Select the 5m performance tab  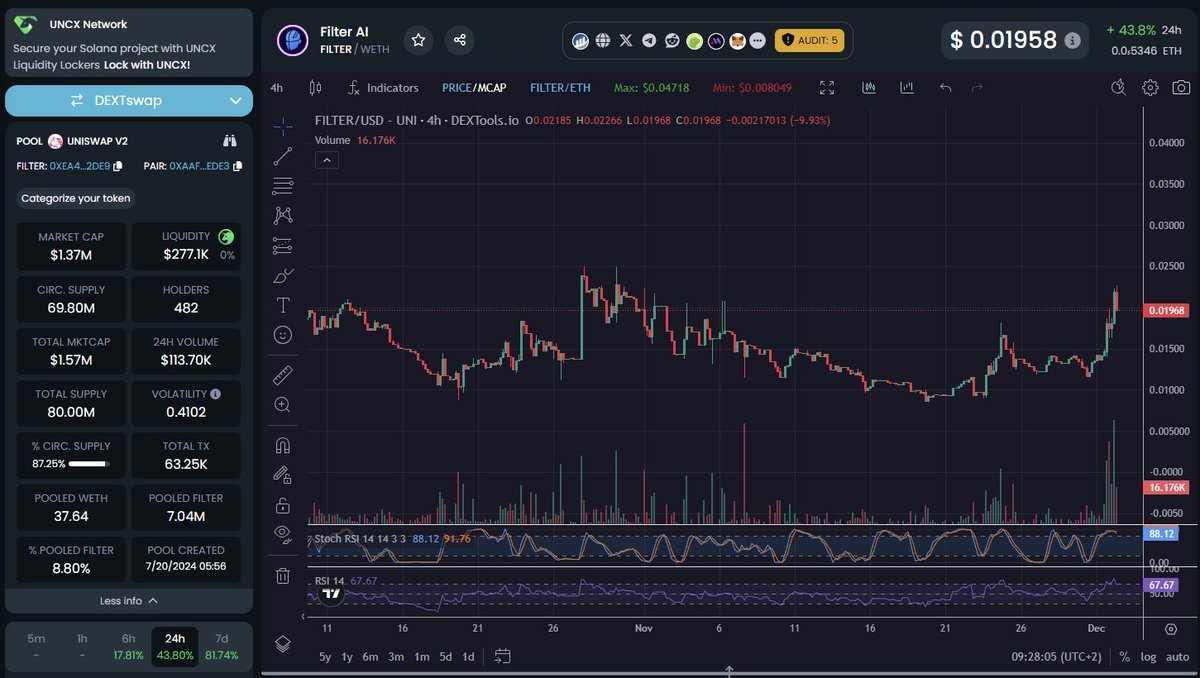(36, 646)
